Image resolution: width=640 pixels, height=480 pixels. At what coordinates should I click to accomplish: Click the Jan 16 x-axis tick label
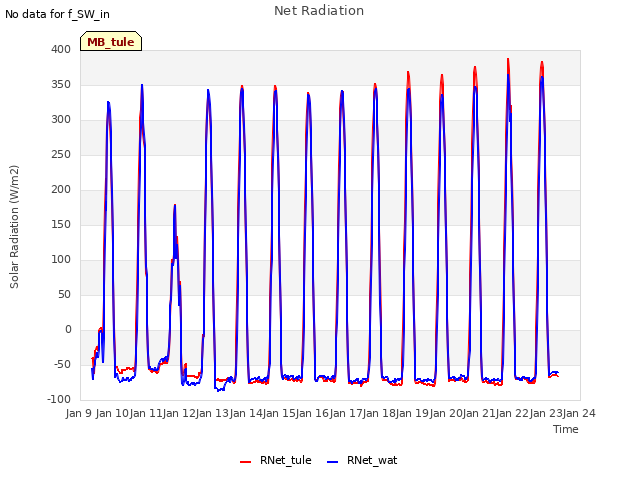pos(313,413)
